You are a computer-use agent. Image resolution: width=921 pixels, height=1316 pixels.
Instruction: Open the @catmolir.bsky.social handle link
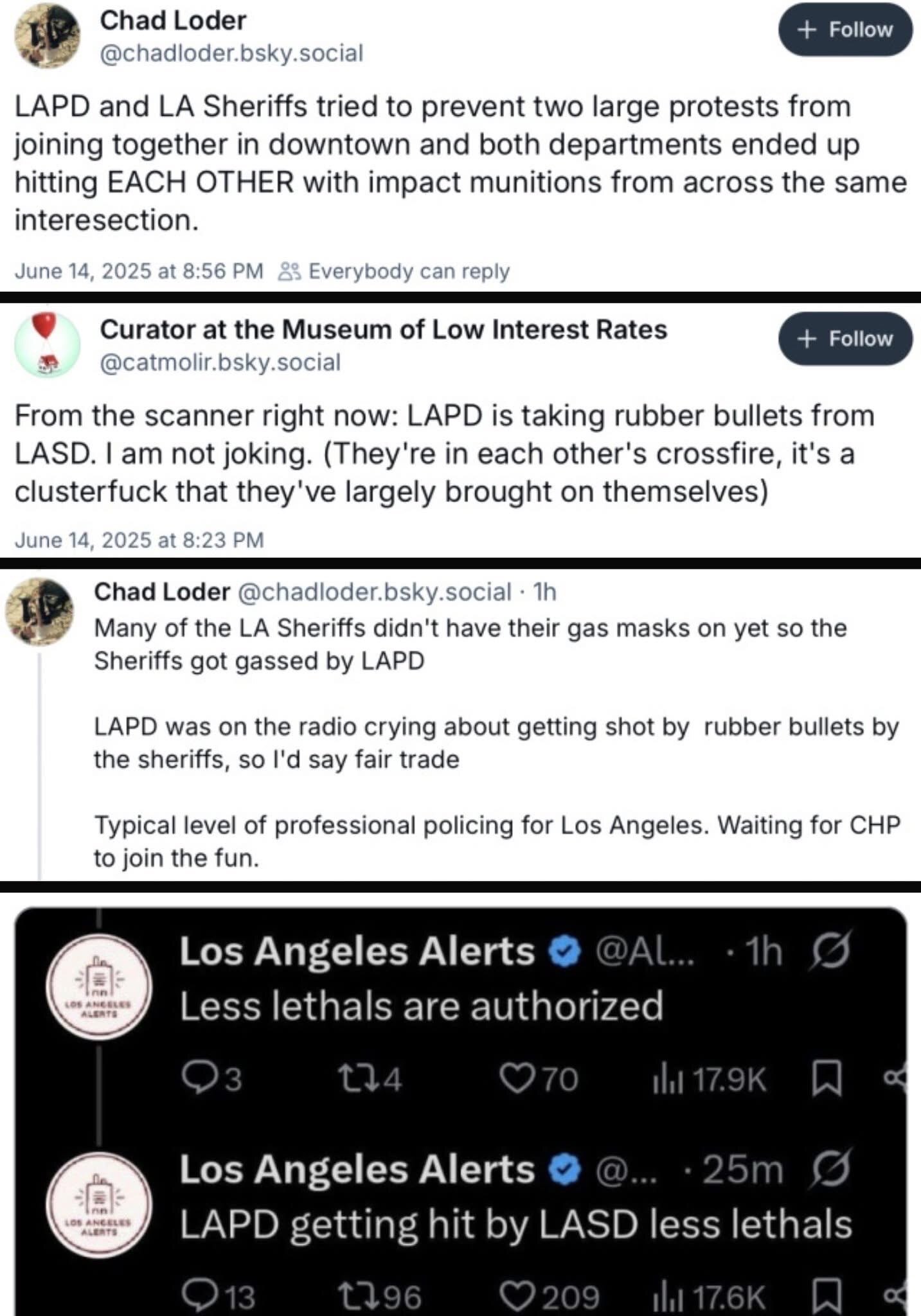[x=220, y=362]
